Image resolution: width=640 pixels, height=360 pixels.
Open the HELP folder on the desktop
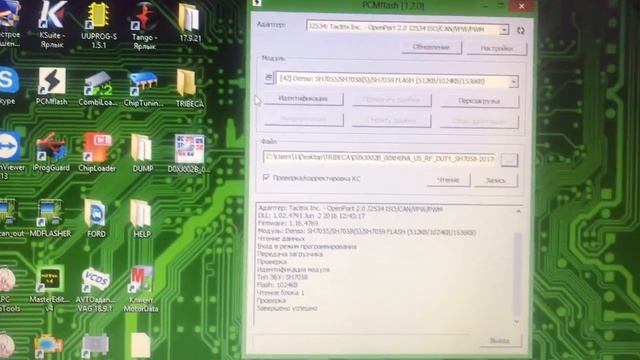click(x=142, y=219)
